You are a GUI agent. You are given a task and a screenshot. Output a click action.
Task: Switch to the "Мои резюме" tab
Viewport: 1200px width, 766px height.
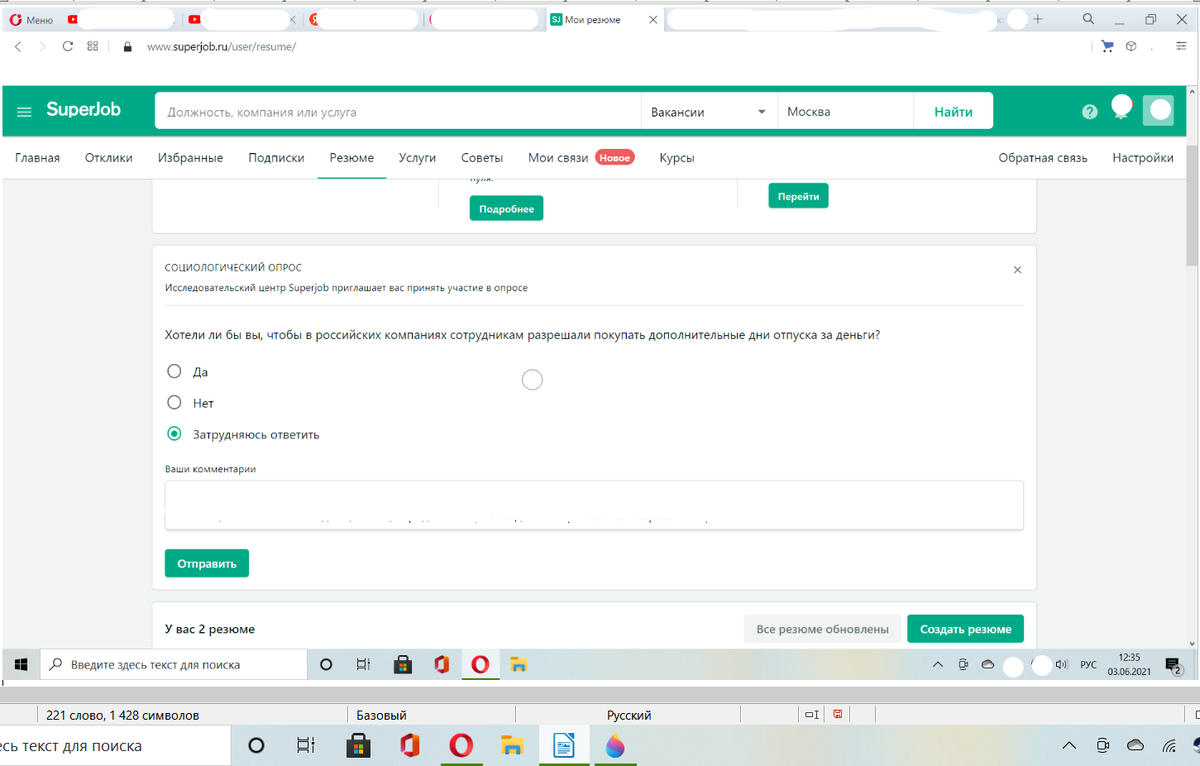click(x=602, y=20)
